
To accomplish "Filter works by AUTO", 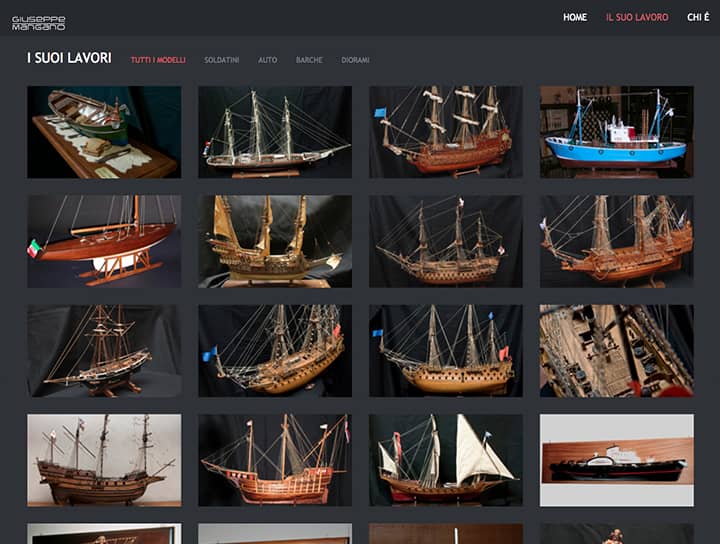I will pyautogui.click(x=267, y=60).
